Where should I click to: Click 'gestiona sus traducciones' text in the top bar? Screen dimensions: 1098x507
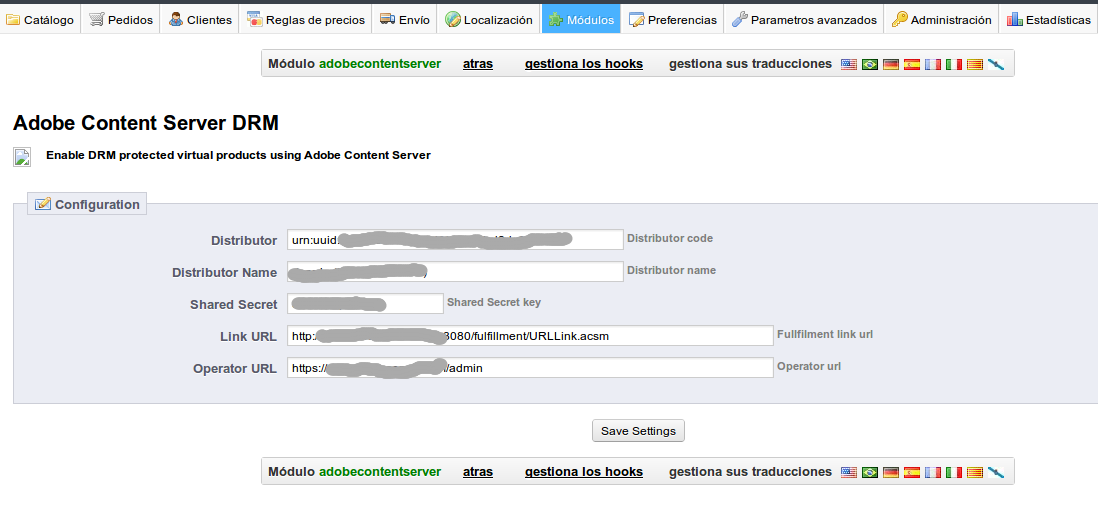coord(750,64)
